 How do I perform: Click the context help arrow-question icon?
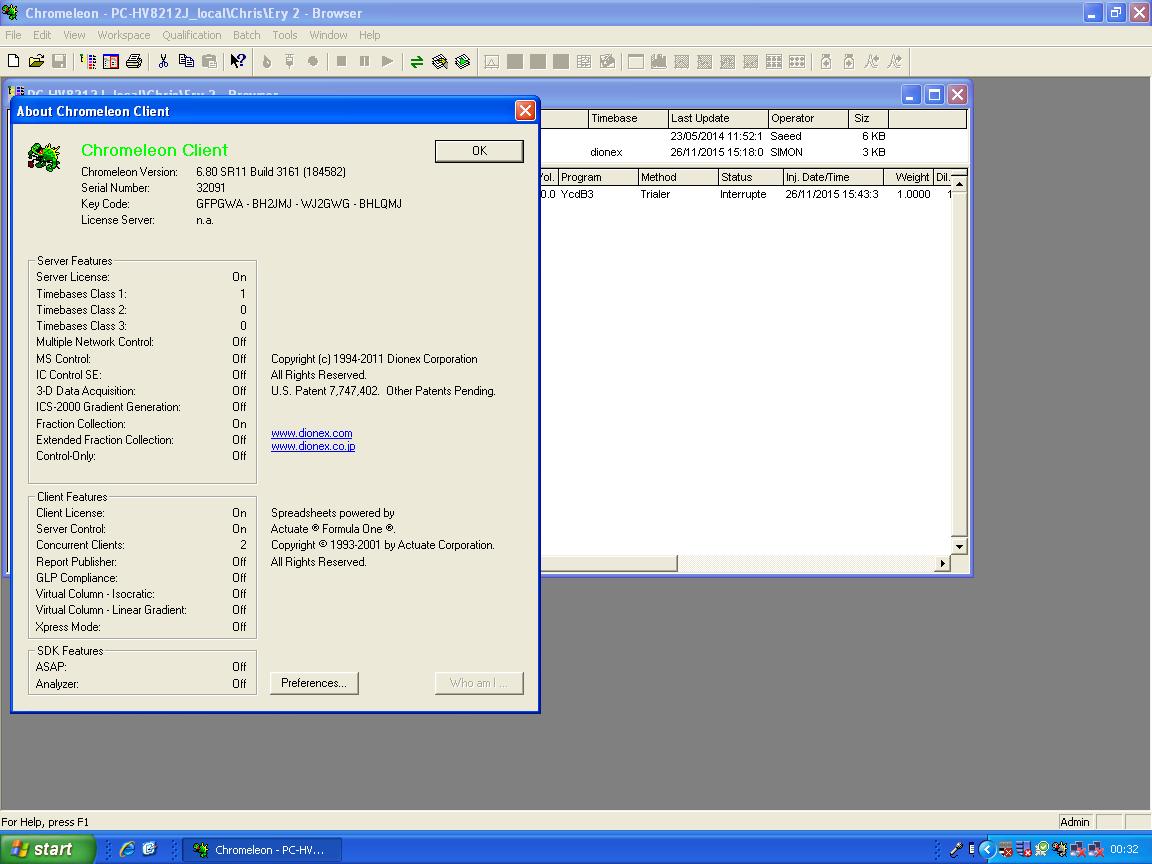point(237,62)
